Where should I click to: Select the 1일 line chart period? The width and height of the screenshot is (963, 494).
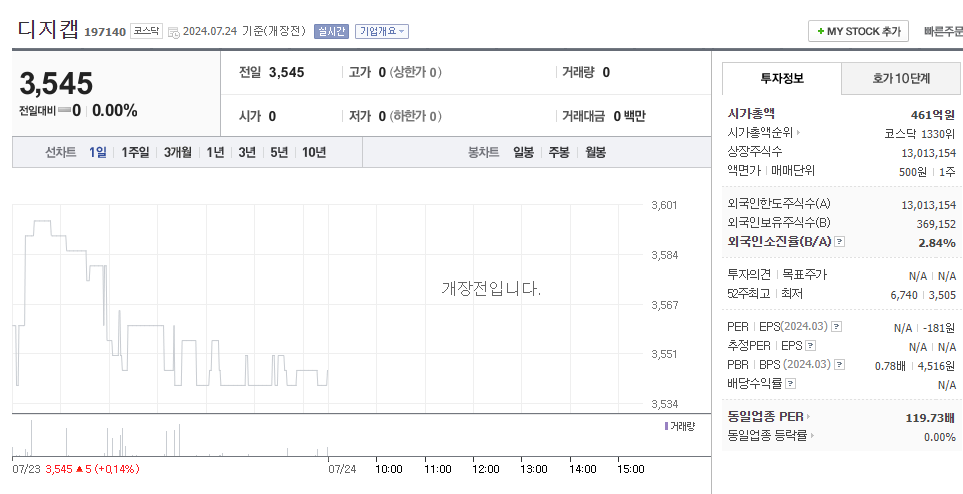(98, 152)
